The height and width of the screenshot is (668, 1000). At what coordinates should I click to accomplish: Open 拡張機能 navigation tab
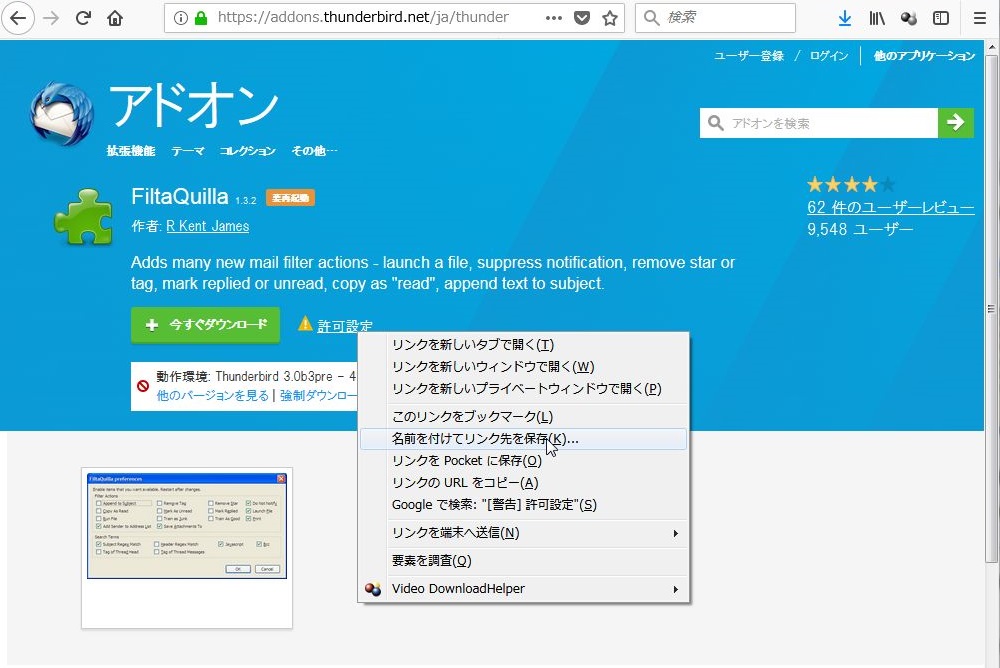(131, 151)
